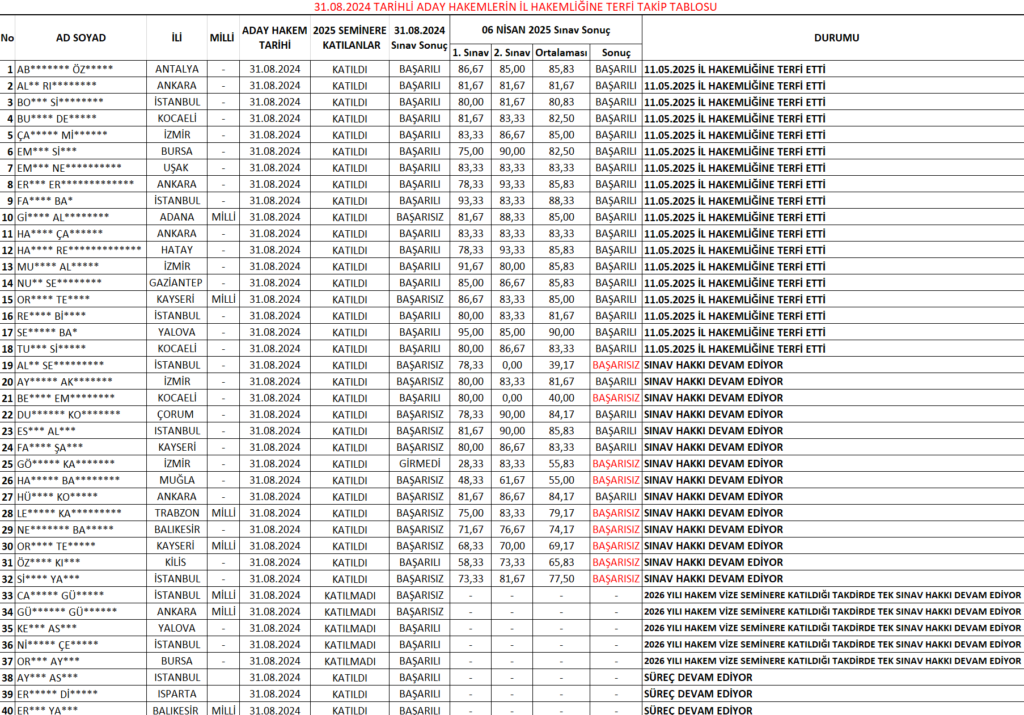Click the red table title about TERFİ TAKİP TABLOSU
Viewport: 1024px width, 715px height.
515,7
